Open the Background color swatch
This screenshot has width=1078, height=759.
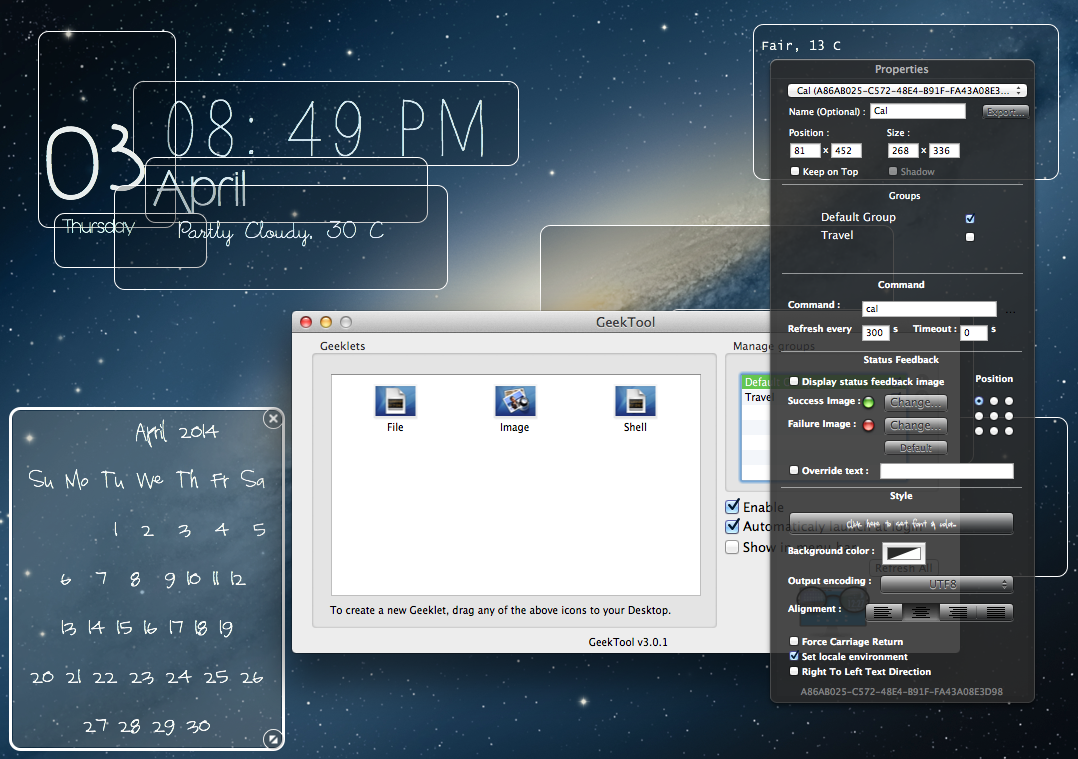[903, 553]
